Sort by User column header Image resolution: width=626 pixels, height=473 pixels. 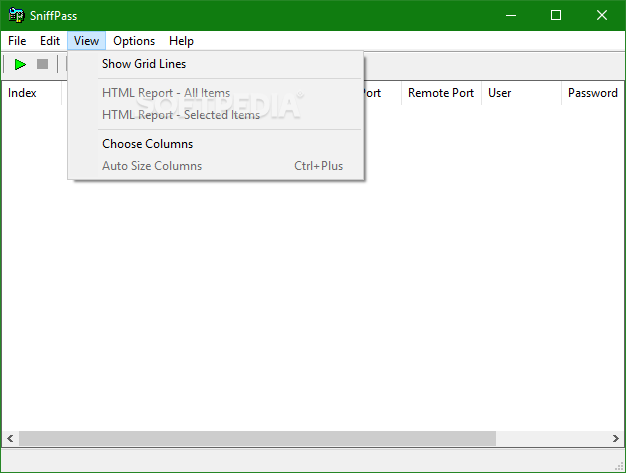click(522, 93)
